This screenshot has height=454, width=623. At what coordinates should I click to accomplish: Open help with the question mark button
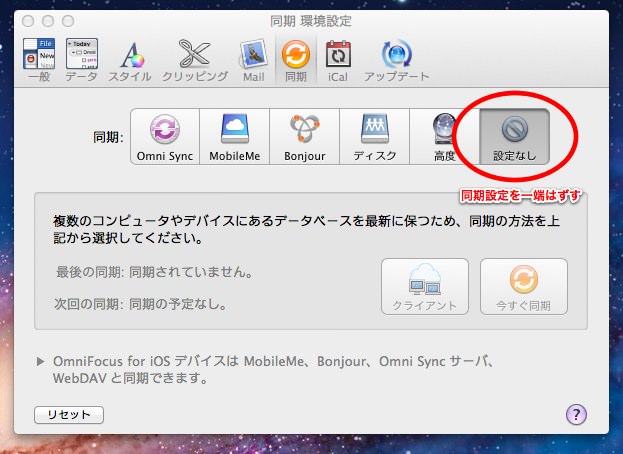tap(576, 414)
